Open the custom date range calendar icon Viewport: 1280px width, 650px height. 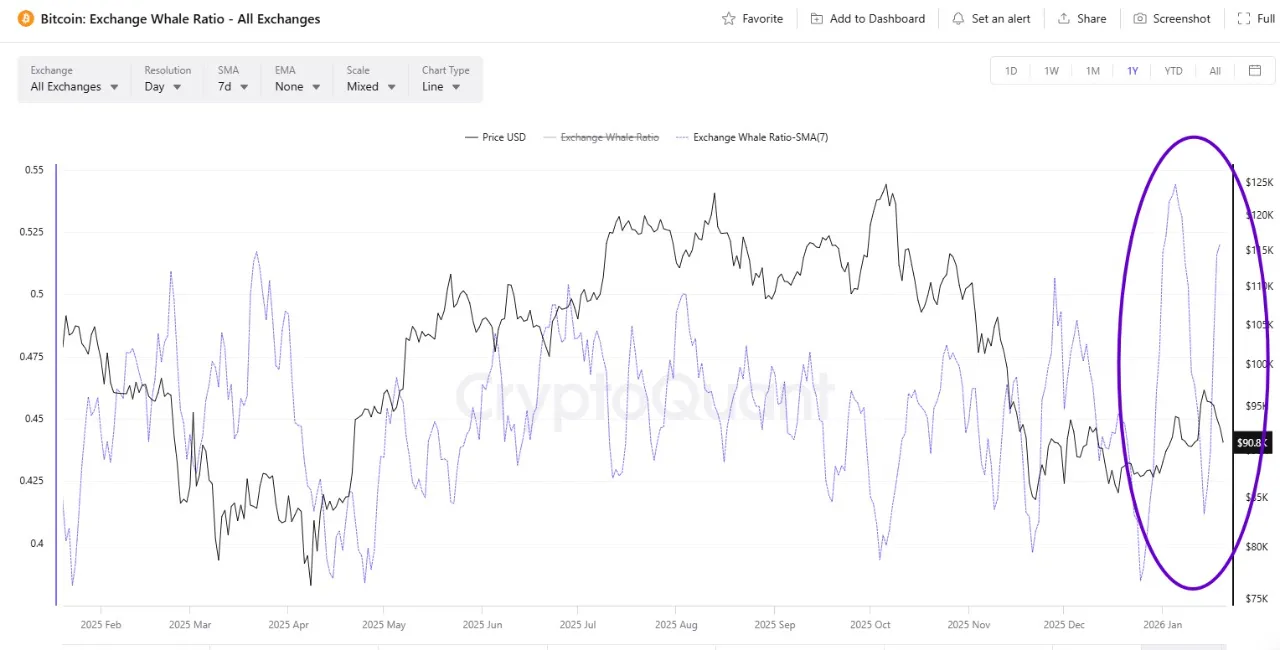click(x=1255, y=71)
